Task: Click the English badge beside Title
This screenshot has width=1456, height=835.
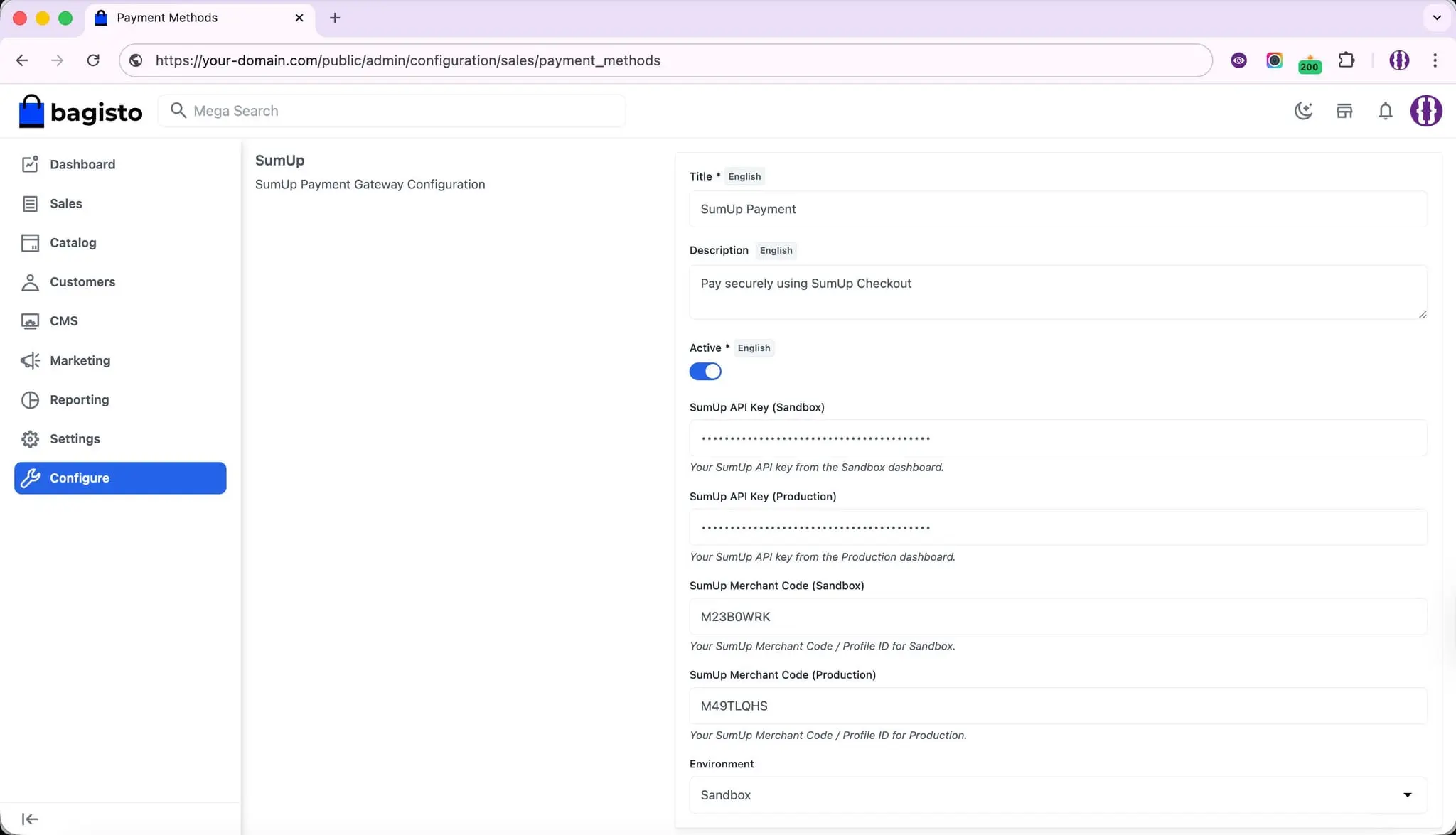Action: [x=744, y=176]
